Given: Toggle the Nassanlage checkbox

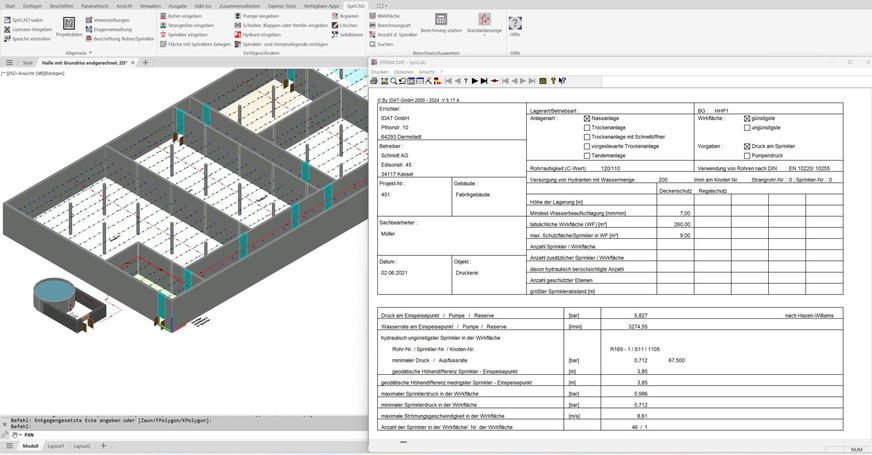Looking at the screenshot, I should tap(587, 118).
